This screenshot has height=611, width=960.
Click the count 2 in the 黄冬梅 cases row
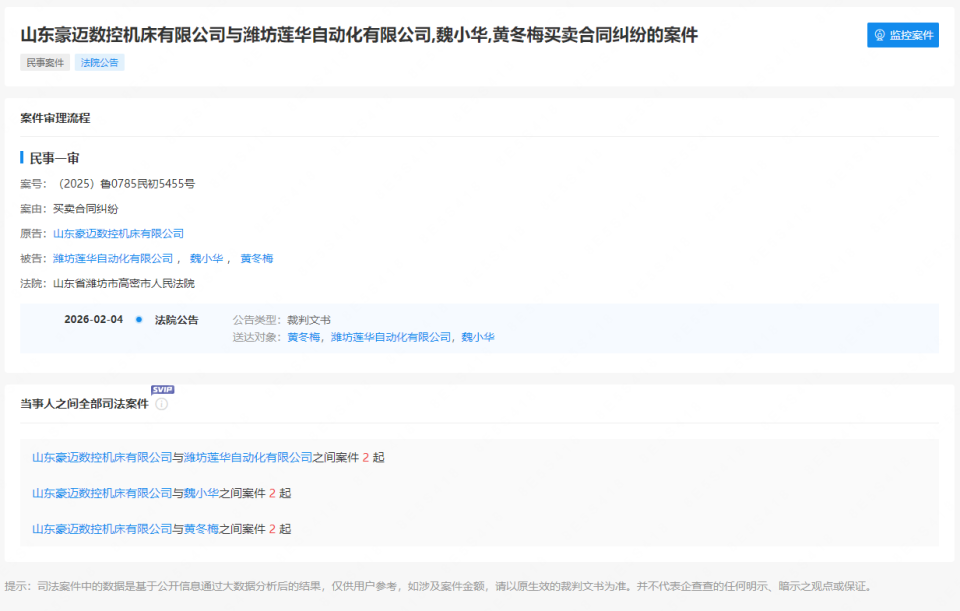pos(272,528)
